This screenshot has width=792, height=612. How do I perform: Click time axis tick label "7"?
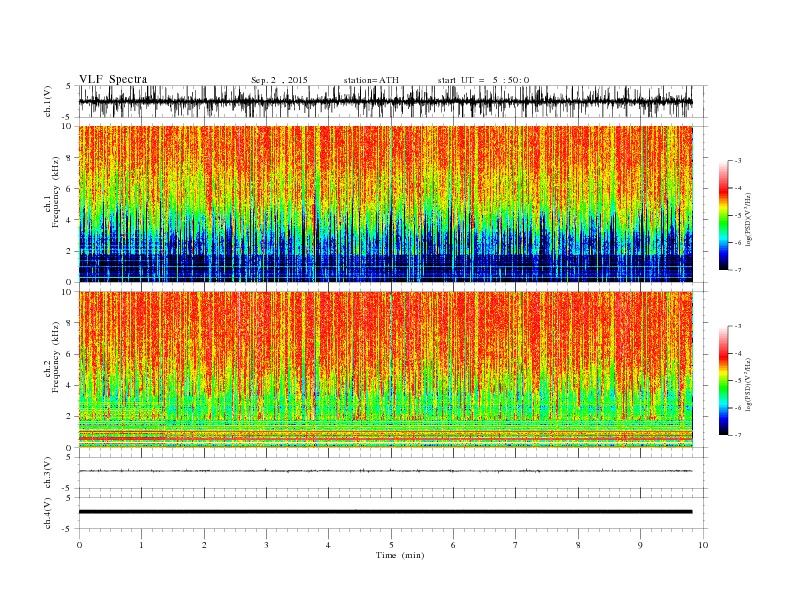click(516, 545)
